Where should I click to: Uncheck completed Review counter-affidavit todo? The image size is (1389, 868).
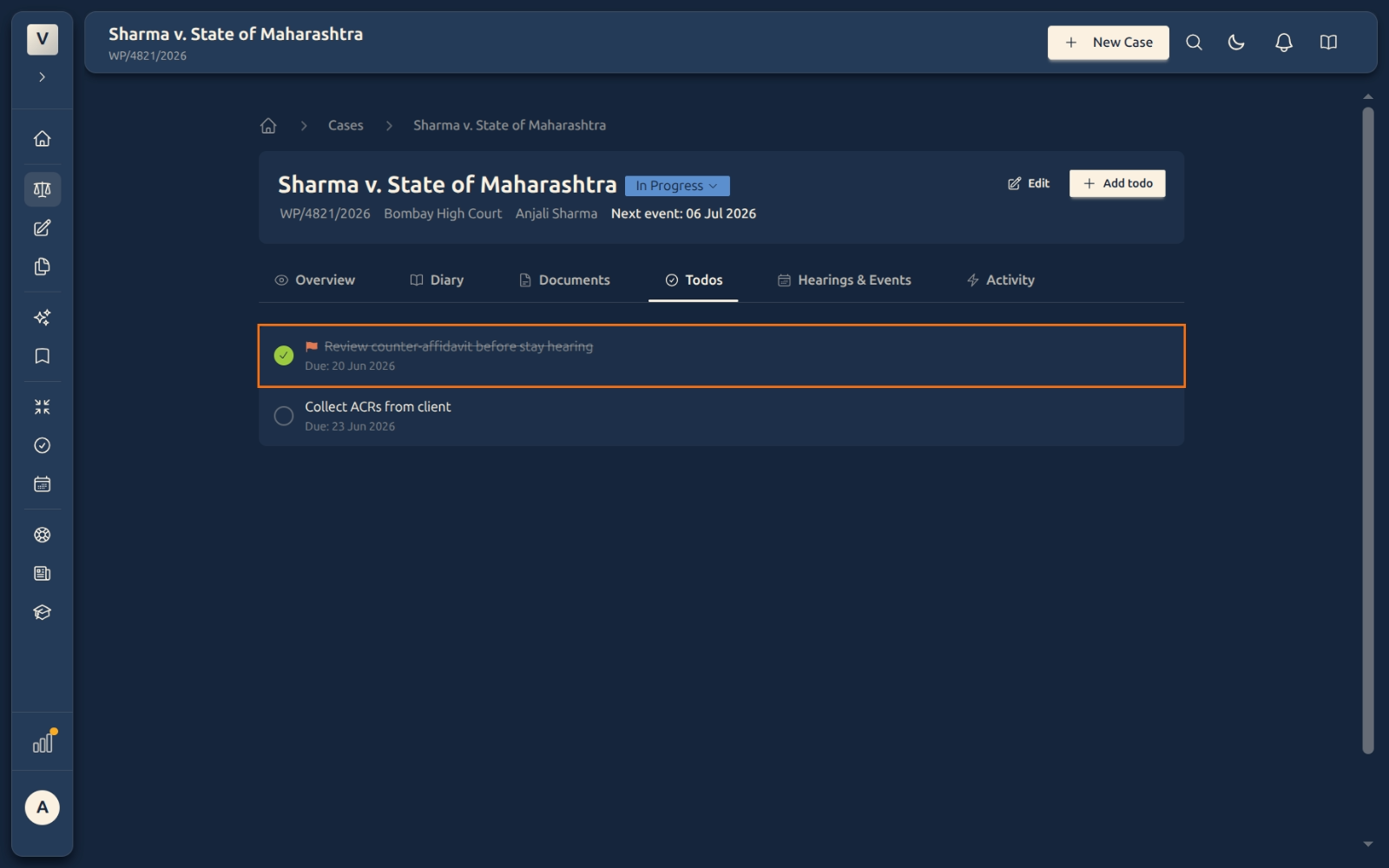284,355
